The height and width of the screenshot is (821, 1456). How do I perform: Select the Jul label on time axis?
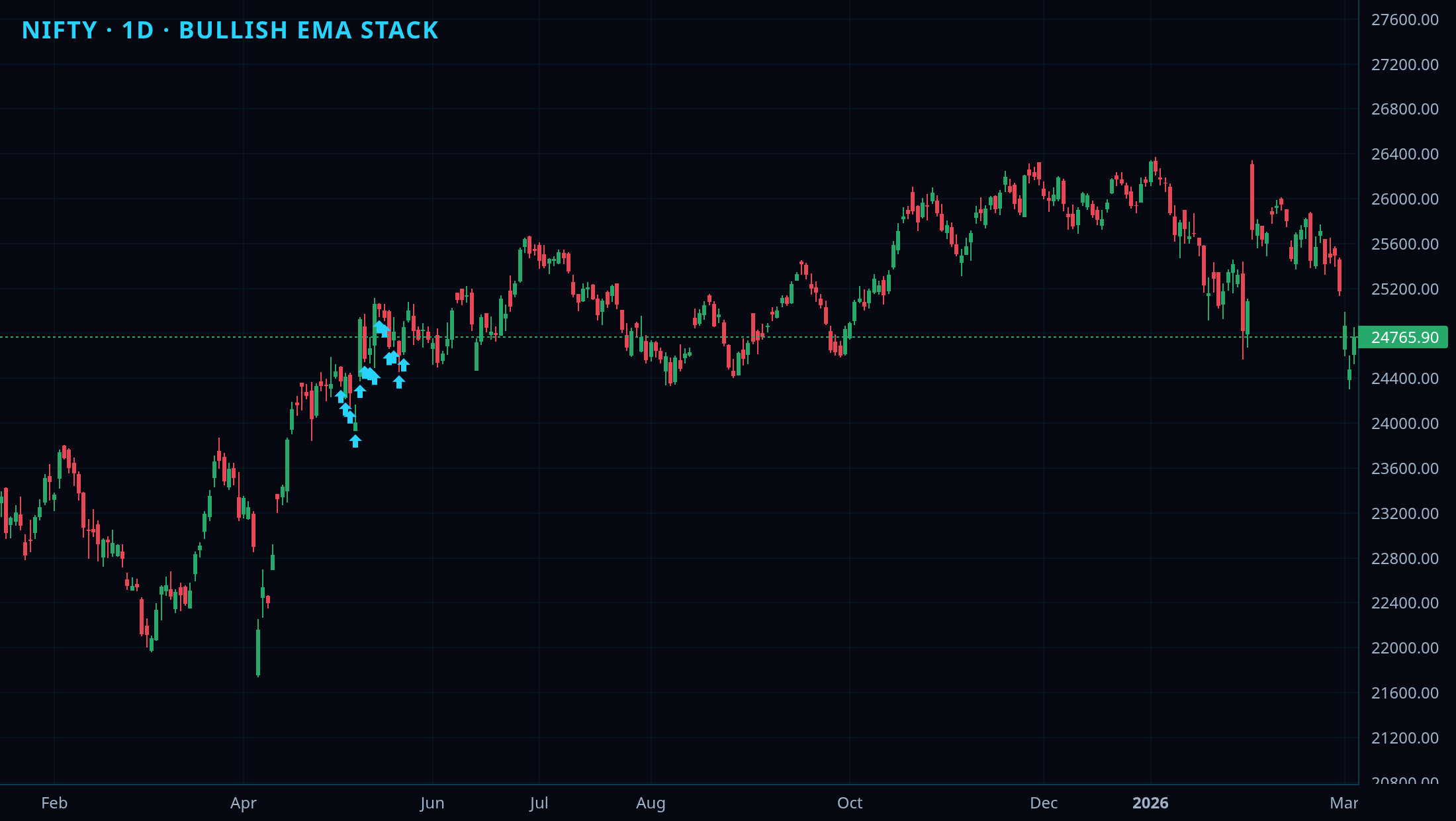[x=539, y=803]
